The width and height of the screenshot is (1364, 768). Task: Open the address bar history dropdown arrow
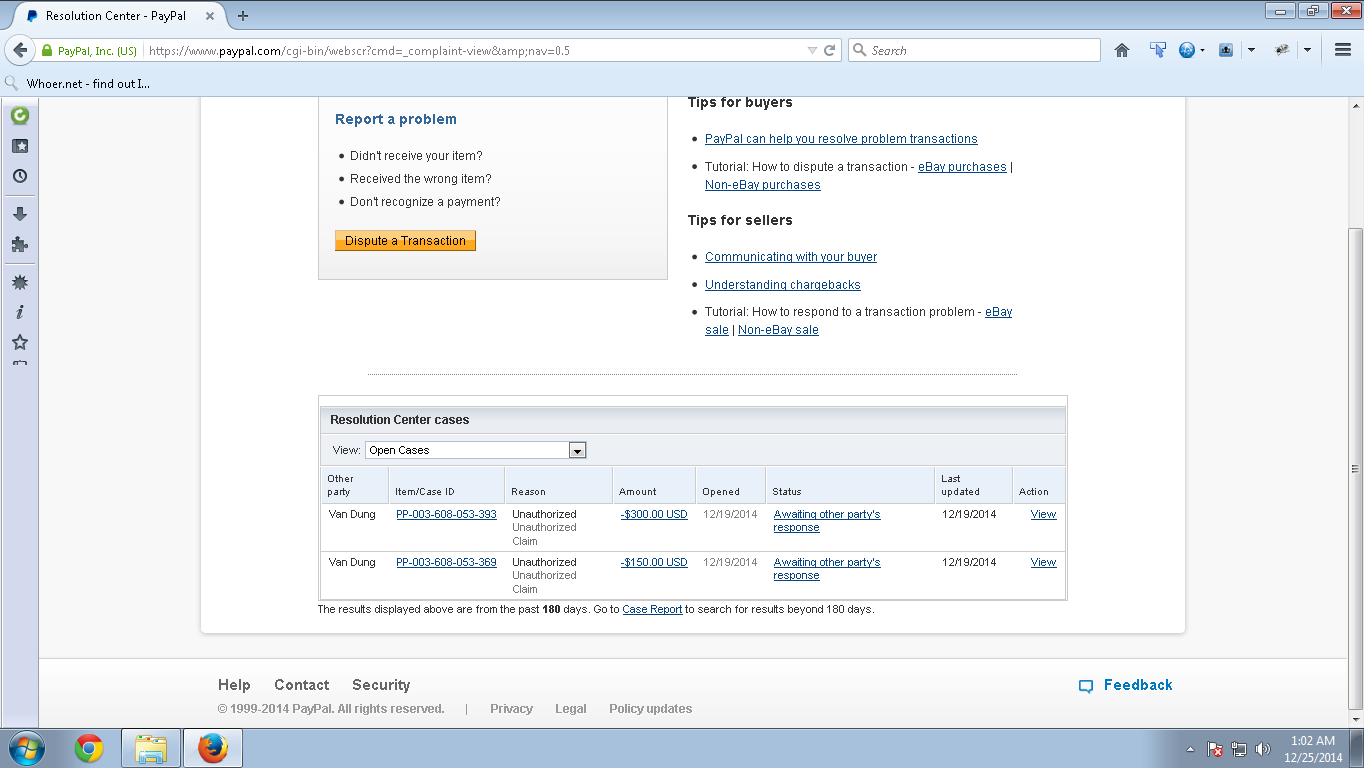click(812, 50)
